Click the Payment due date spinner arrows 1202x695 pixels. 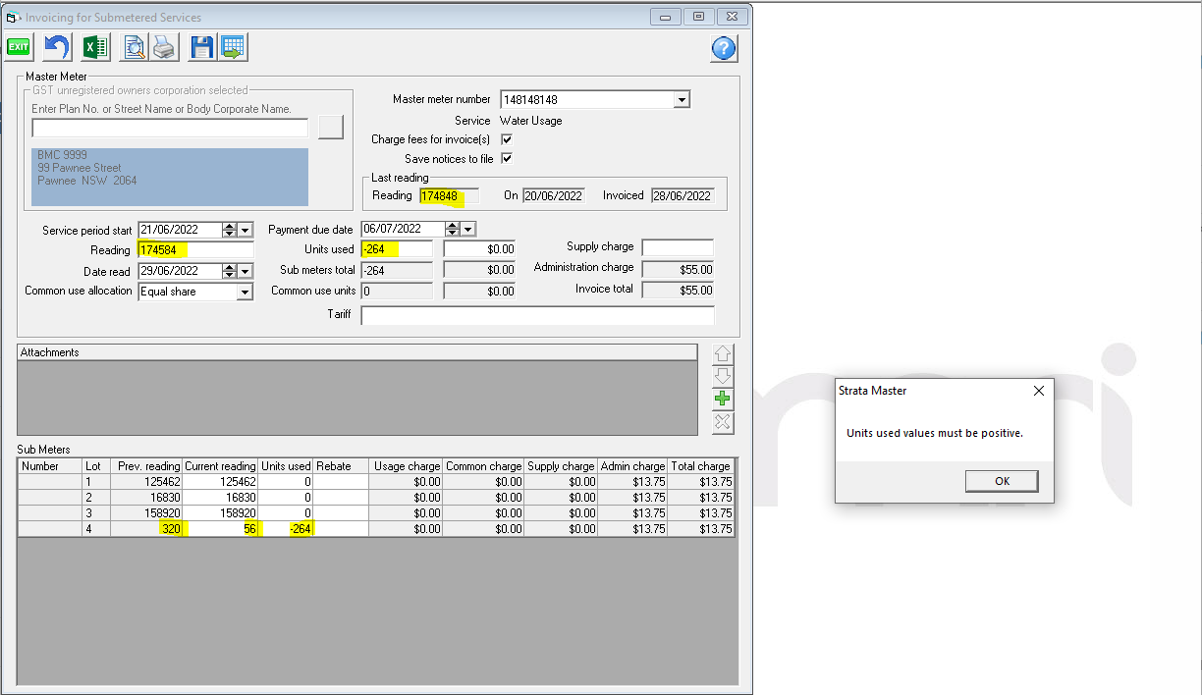pos(452,229)
